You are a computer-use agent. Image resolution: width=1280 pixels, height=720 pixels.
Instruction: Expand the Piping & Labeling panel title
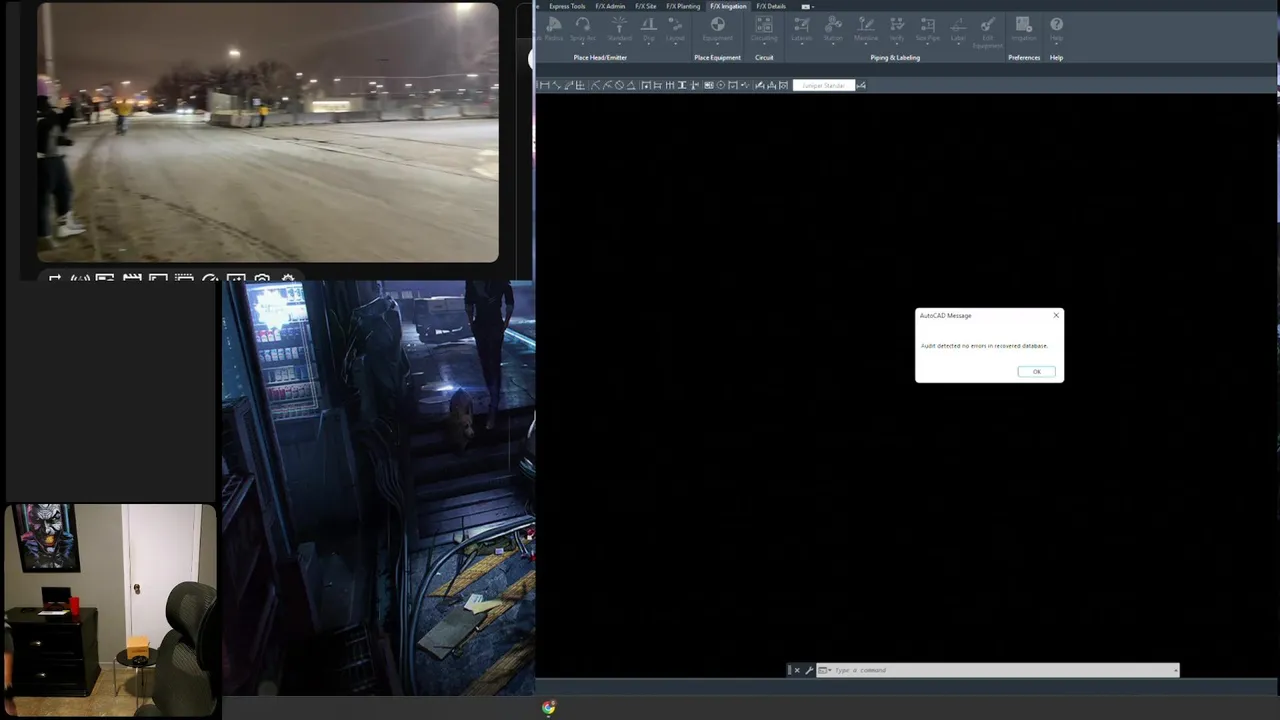895,58
